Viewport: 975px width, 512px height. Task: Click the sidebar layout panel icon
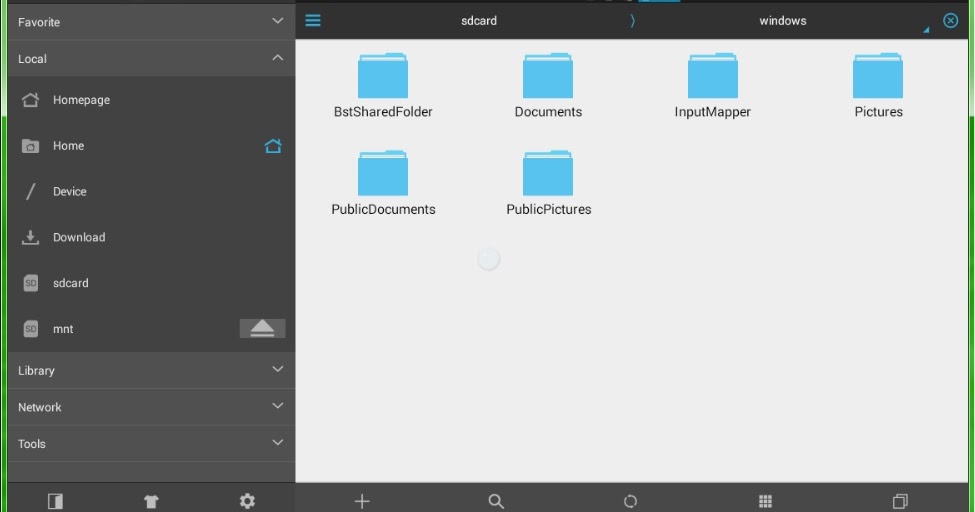pyautogui.click(x=55, y=501)
